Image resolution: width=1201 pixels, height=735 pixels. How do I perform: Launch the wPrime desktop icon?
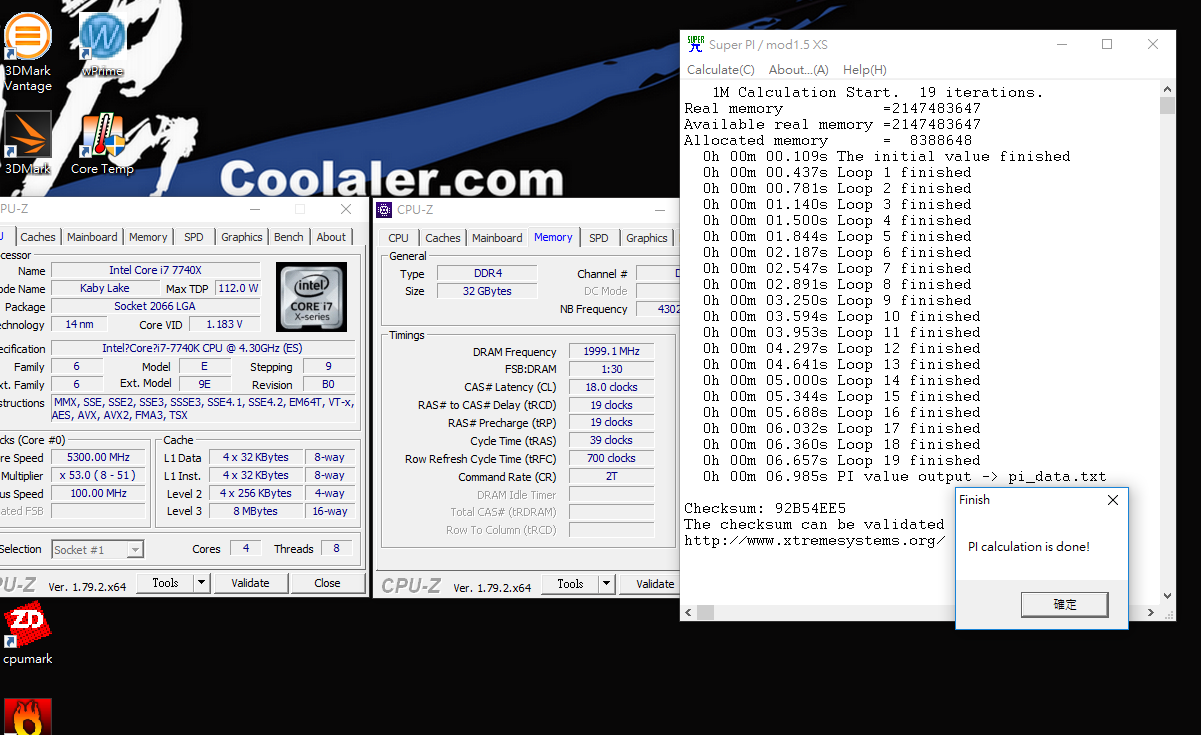pyautogui.click(x=102, y=44)
